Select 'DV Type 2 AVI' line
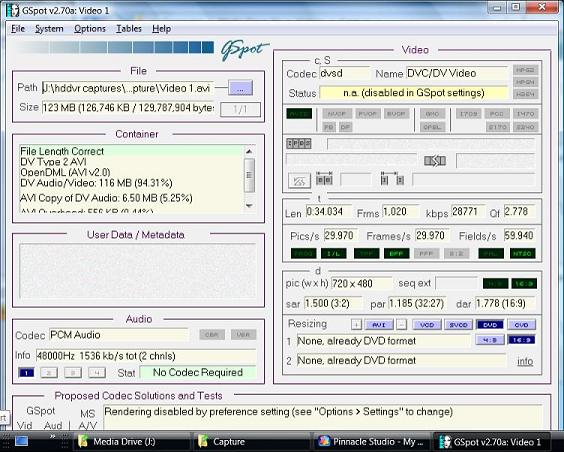 click(53, 161)
